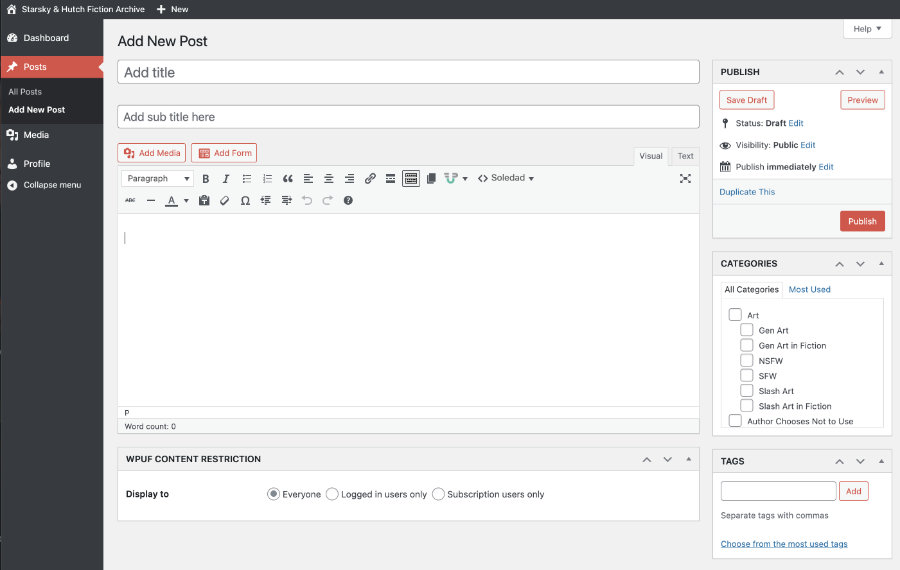This screenshot has width=900, height=570.
Task: Click the Add Media button
Action: 152,153
